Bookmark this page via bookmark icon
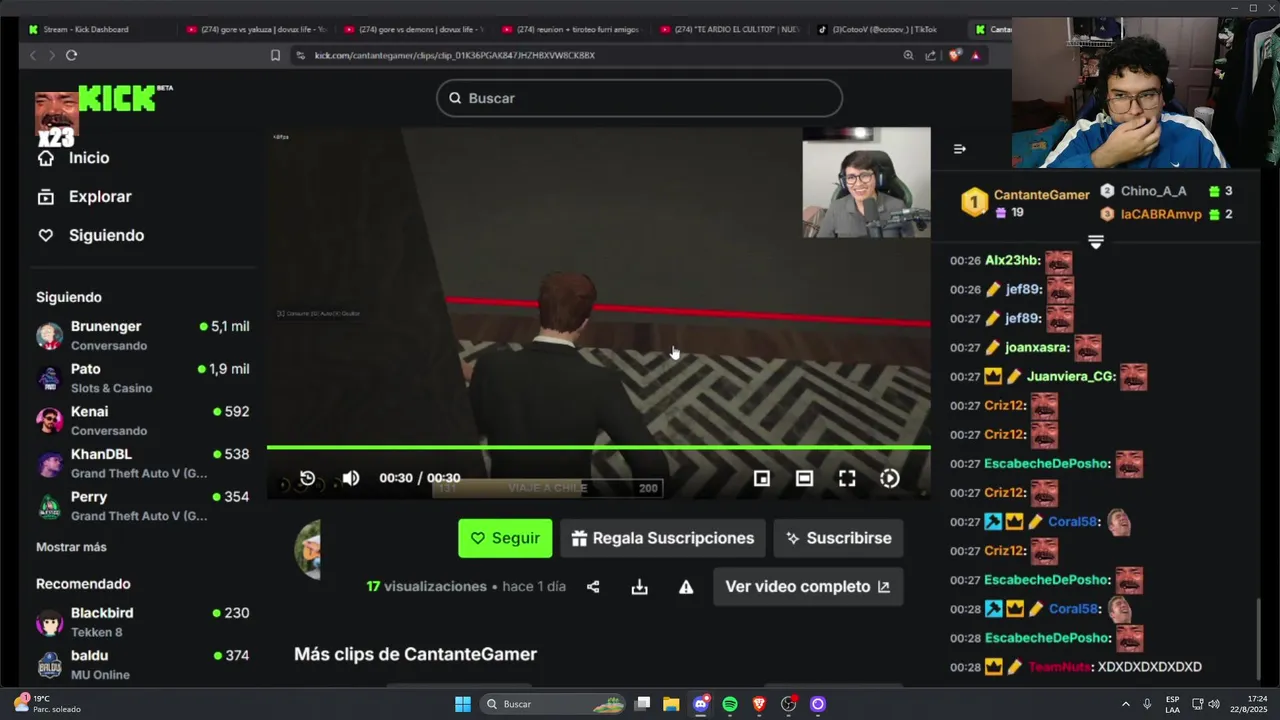 coord(275,55)
